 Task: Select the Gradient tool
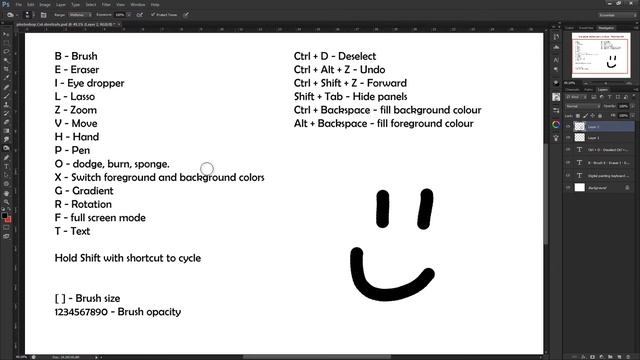6,131
